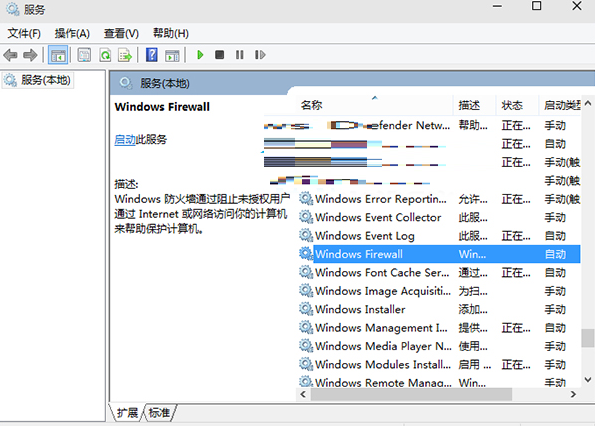Select the Windows Event Log service name
The width and height of the screenshot is (595, 426).
(x=365, y=236)
